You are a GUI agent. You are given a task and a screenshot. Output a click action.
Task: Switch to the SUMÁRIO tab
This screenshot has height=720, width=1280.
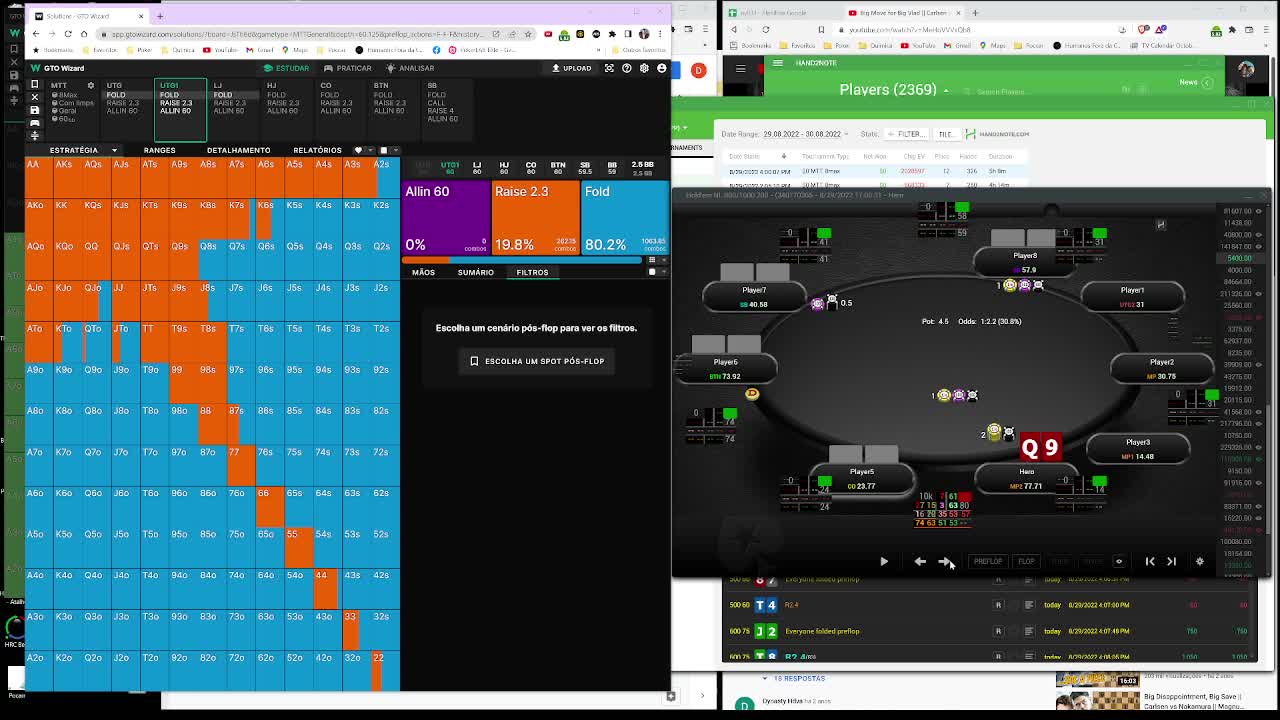coord(475,272)
